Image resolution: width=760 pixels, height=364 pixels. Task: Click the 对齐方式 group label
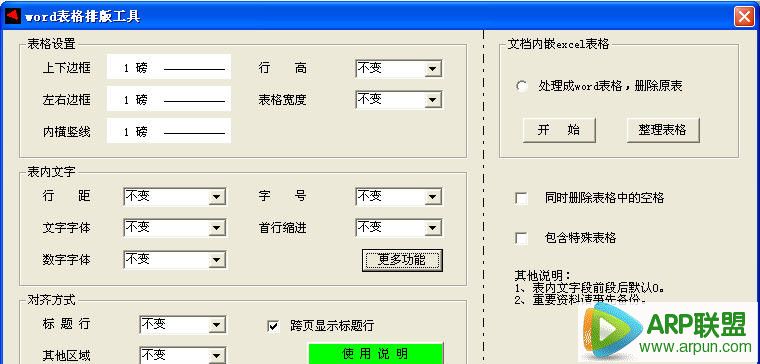[51, 300]
